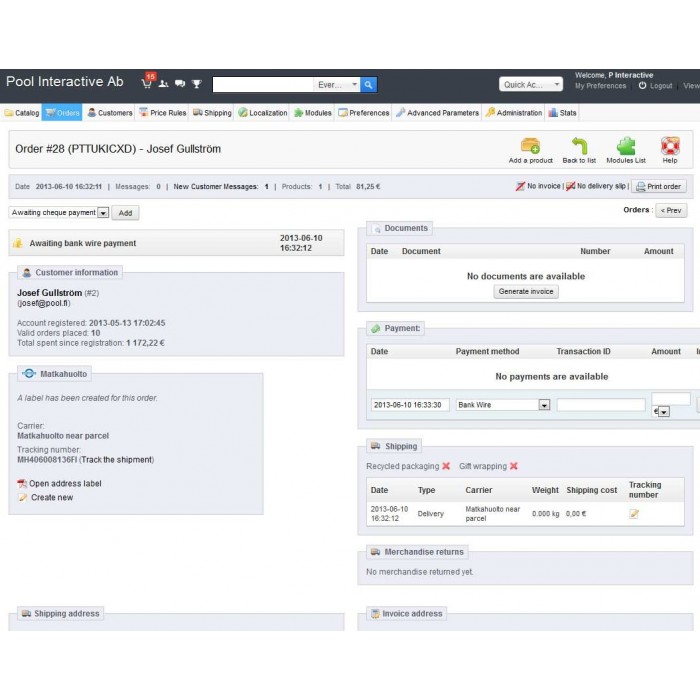Open the Bank Wire payment method dropdown

point(503,405)
